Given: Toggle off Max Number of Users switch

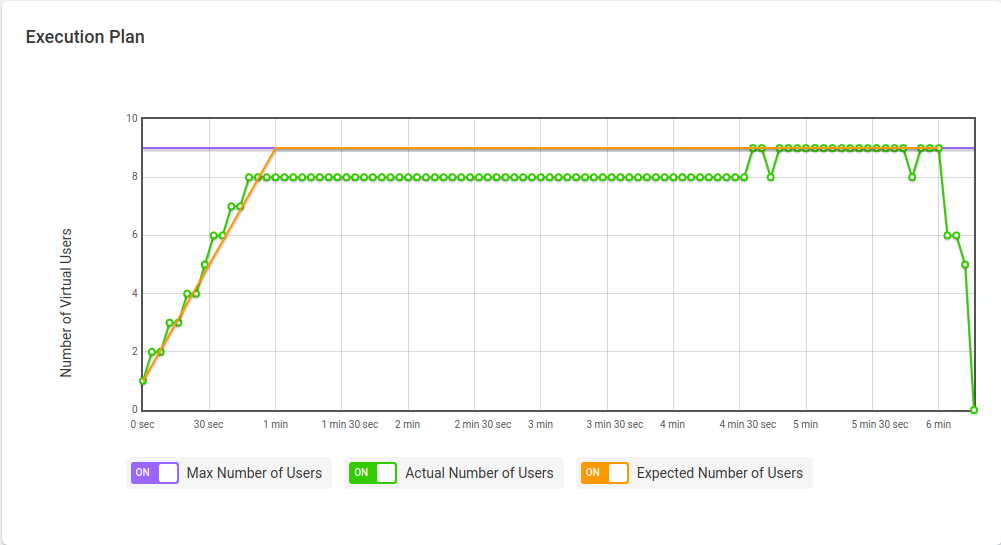Looking at the screenshot, I should (x=154, y=473).
